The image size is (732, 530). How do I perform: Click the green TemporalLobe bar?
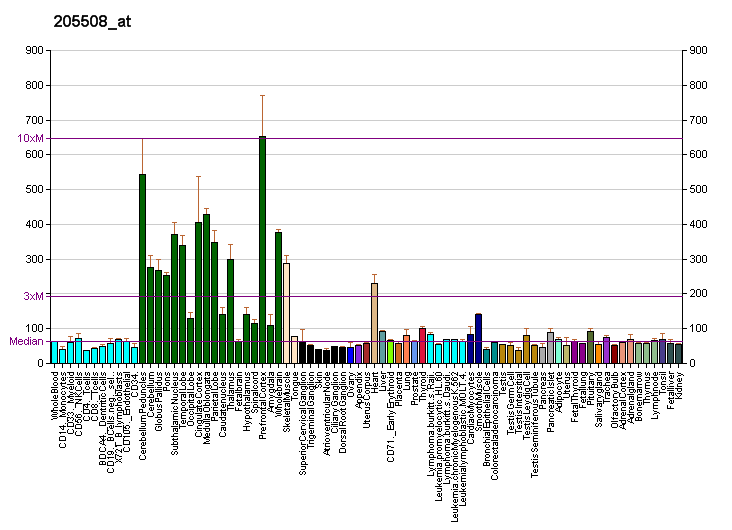click(183, 304)
